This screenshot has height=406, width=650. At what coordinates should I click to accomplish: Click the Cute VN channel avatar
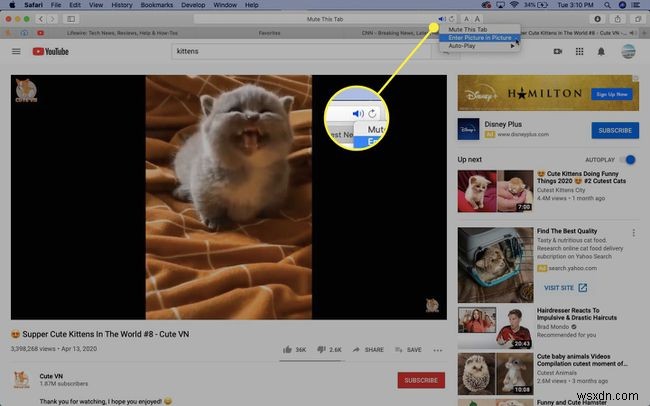[x=21, y=379]
